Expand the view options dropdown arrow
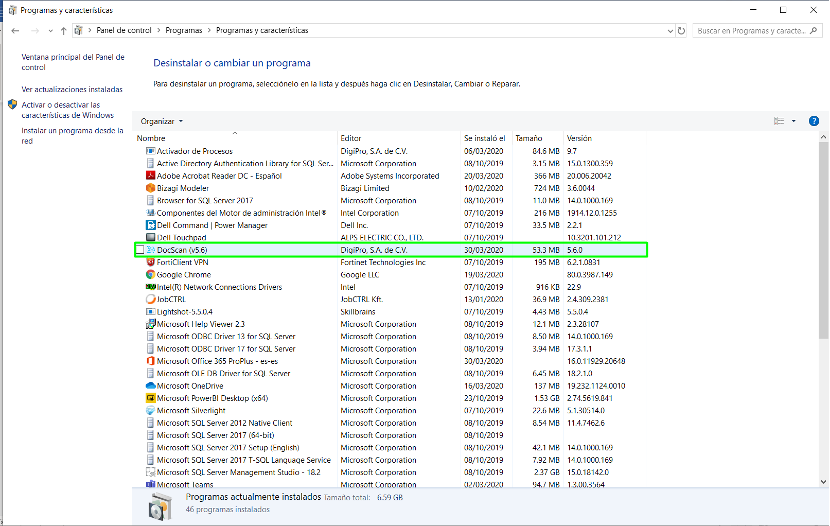The image size is (830, 526). 793,121
